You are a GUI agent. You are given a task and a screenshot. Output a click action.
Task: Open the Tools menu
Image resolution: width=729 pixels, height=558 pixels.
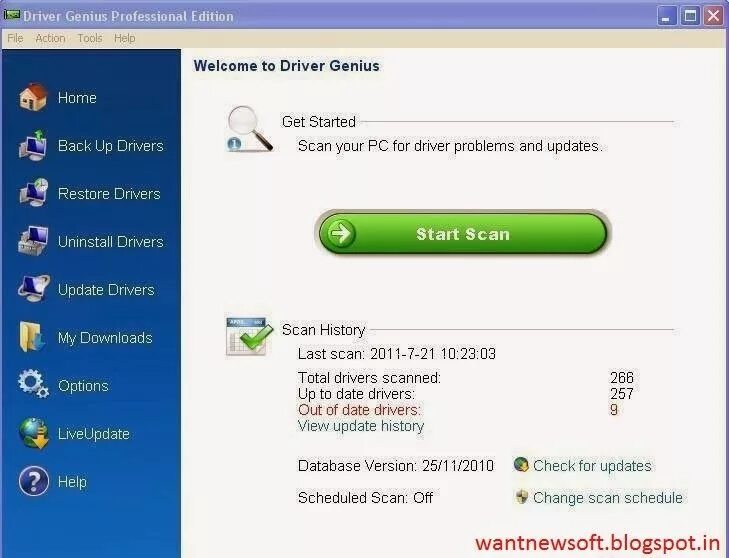[x=90, y=38]
